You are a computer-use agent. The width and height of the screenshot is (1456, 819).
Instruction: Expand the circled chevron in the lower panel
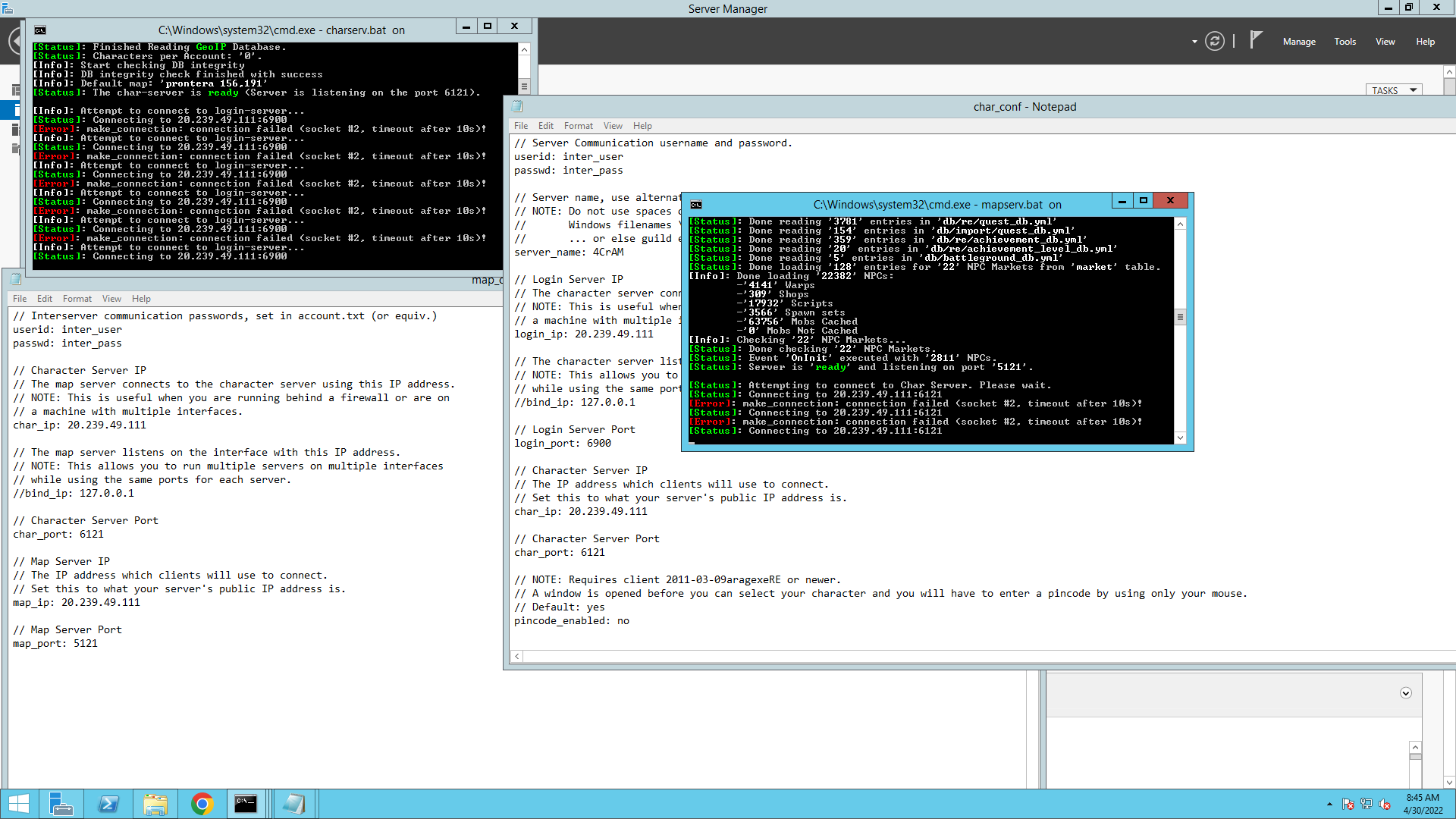(1405, 693)
